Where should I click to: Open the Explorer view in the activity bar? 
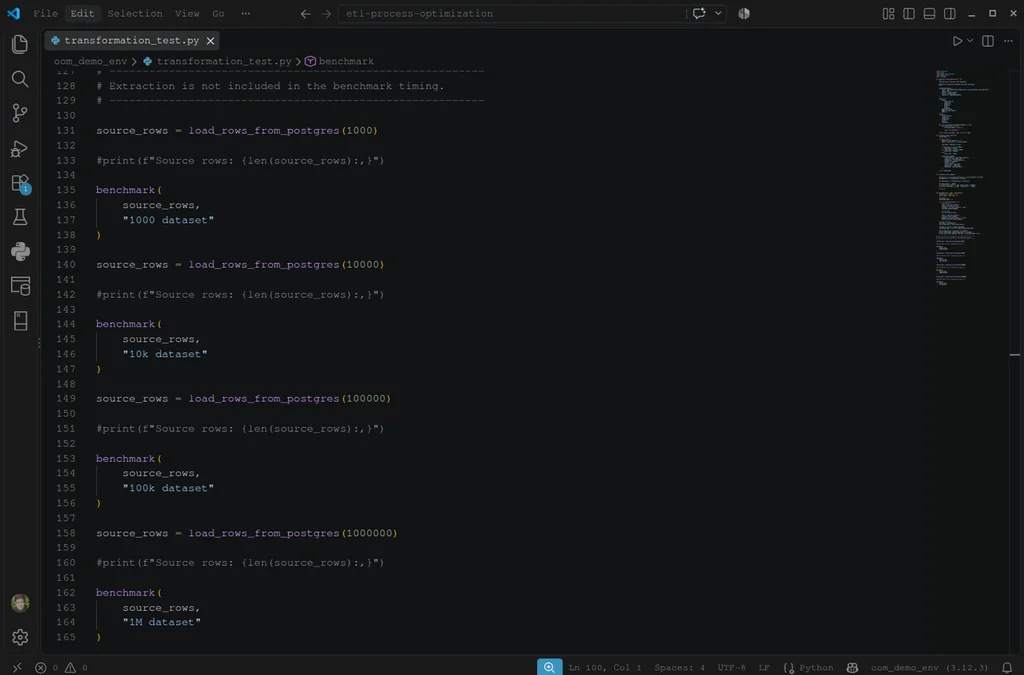[20, 44]
